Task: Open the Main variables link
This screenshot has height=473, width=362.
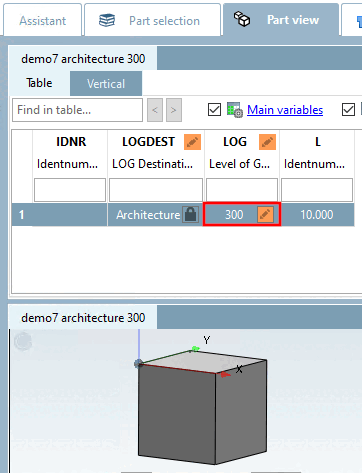Action: click(285, 110)
